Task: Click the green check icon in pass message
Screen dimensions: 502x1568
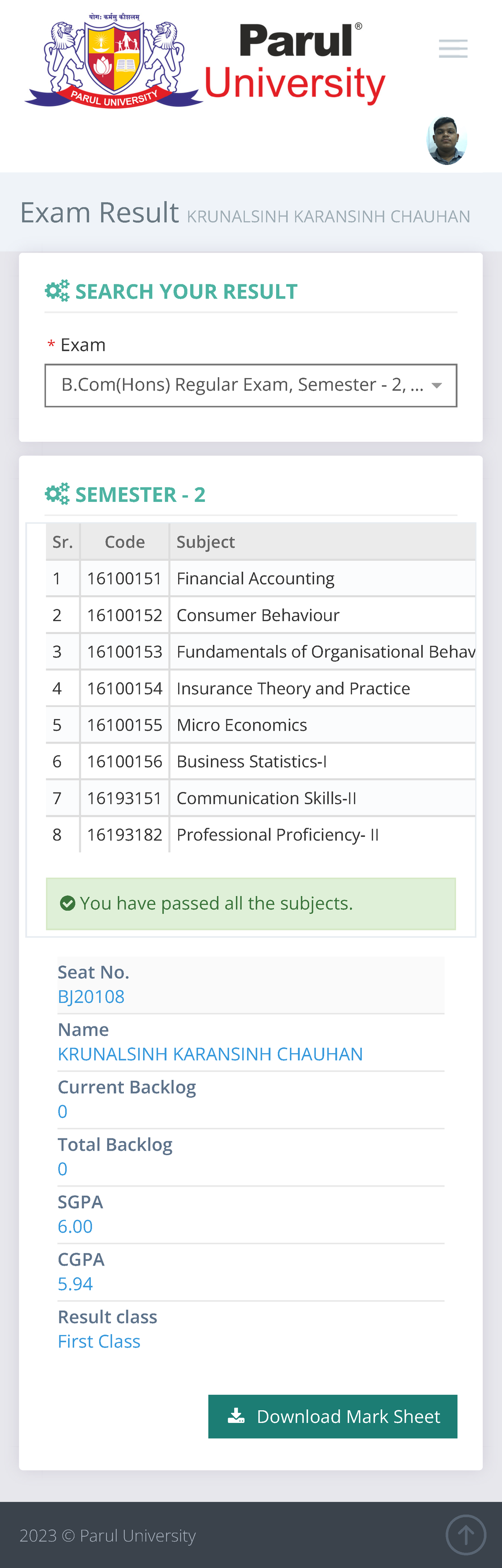Action: tap(67, 903)
